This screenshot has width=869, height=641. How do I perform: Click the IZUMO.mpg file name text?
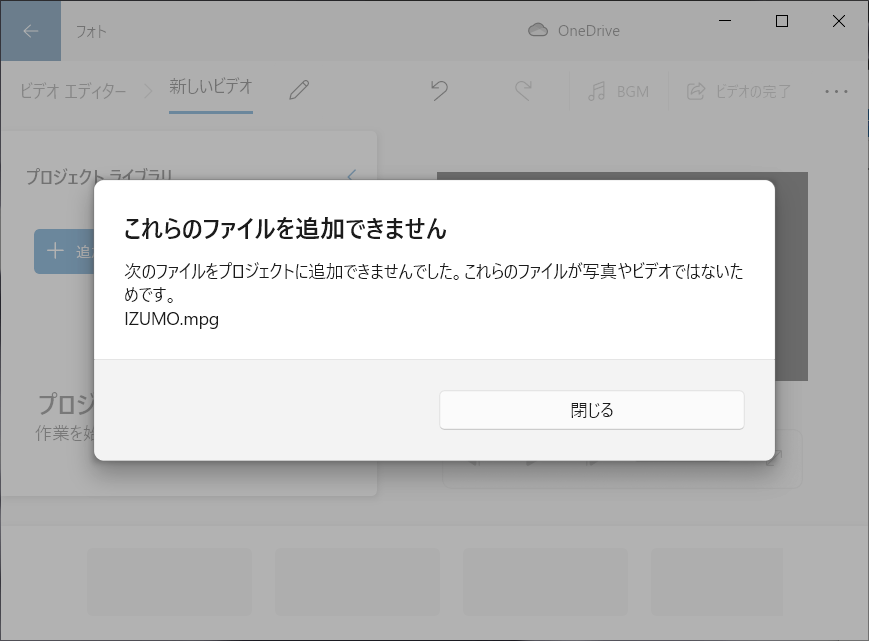[x=171, y=319]
